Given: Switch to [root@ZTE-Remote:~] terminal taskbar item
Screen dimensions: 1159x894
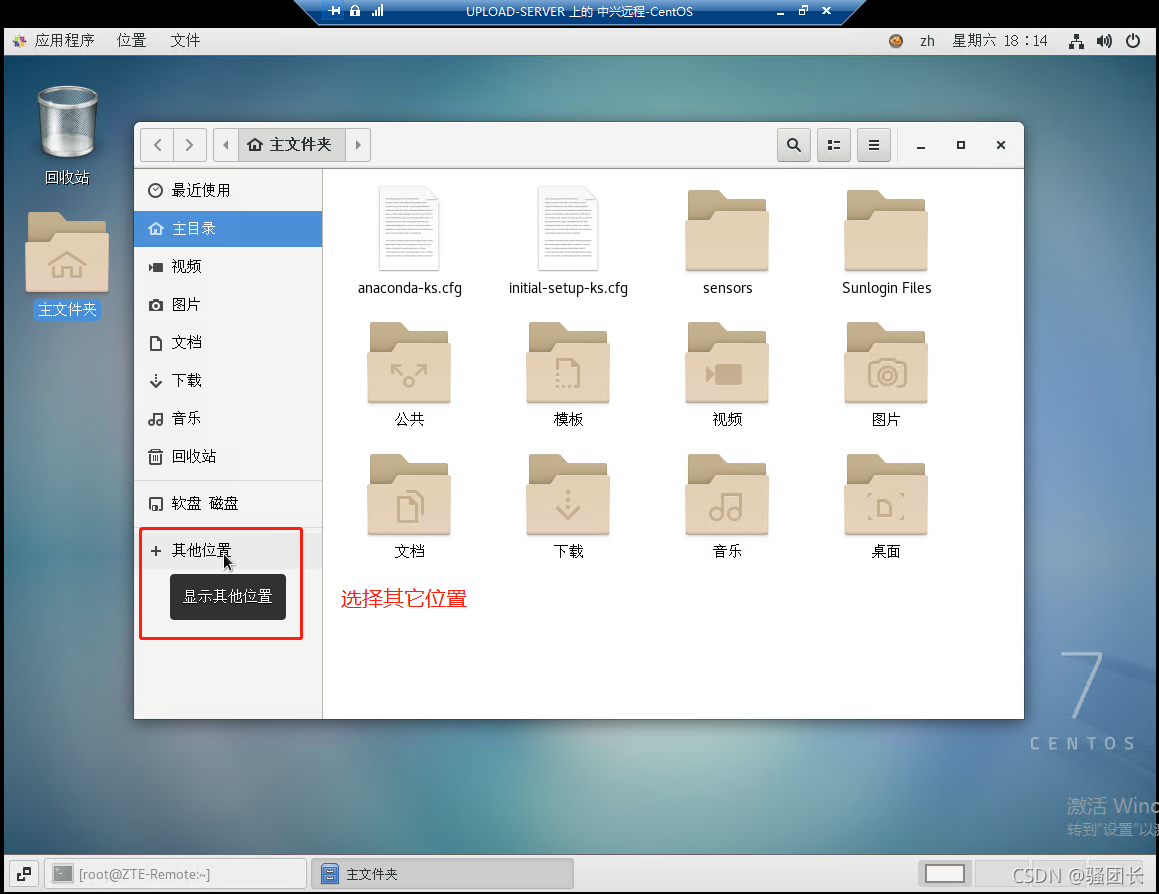Looking at the screenshot, I should (x=176, y=874).
